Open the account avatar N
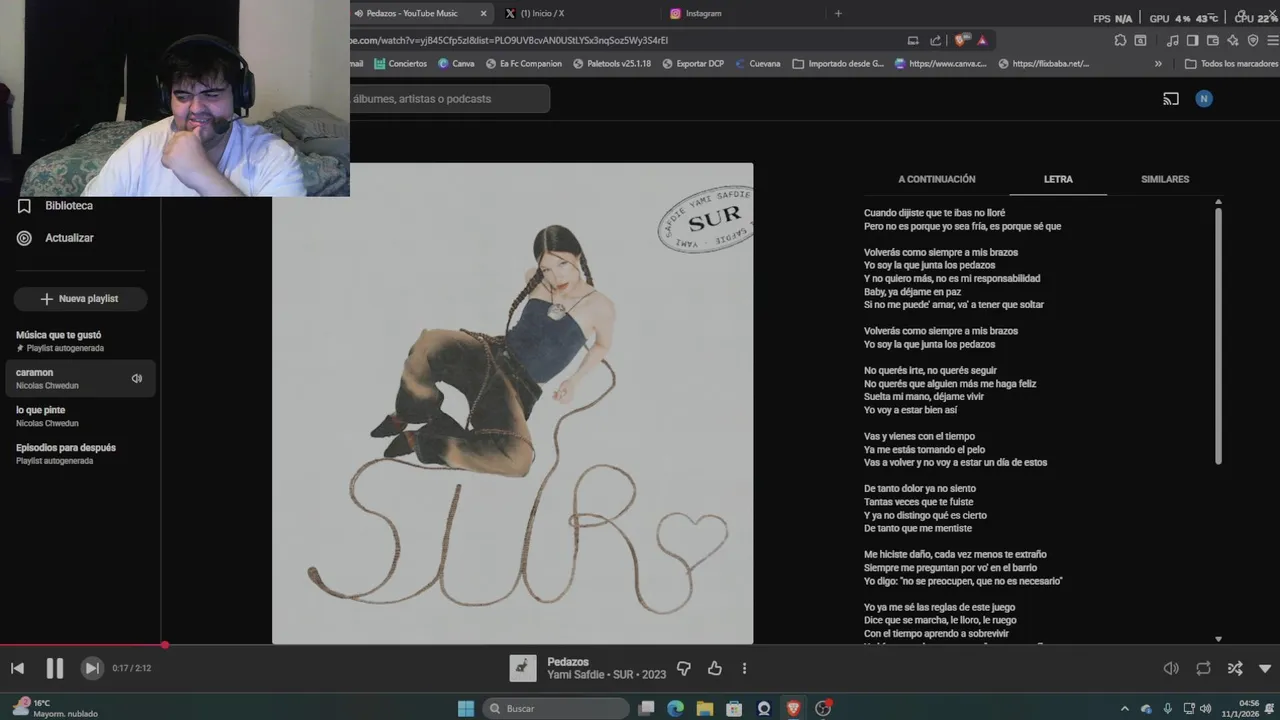This screenshot has width=1280, height=720. click(1204, 99)
